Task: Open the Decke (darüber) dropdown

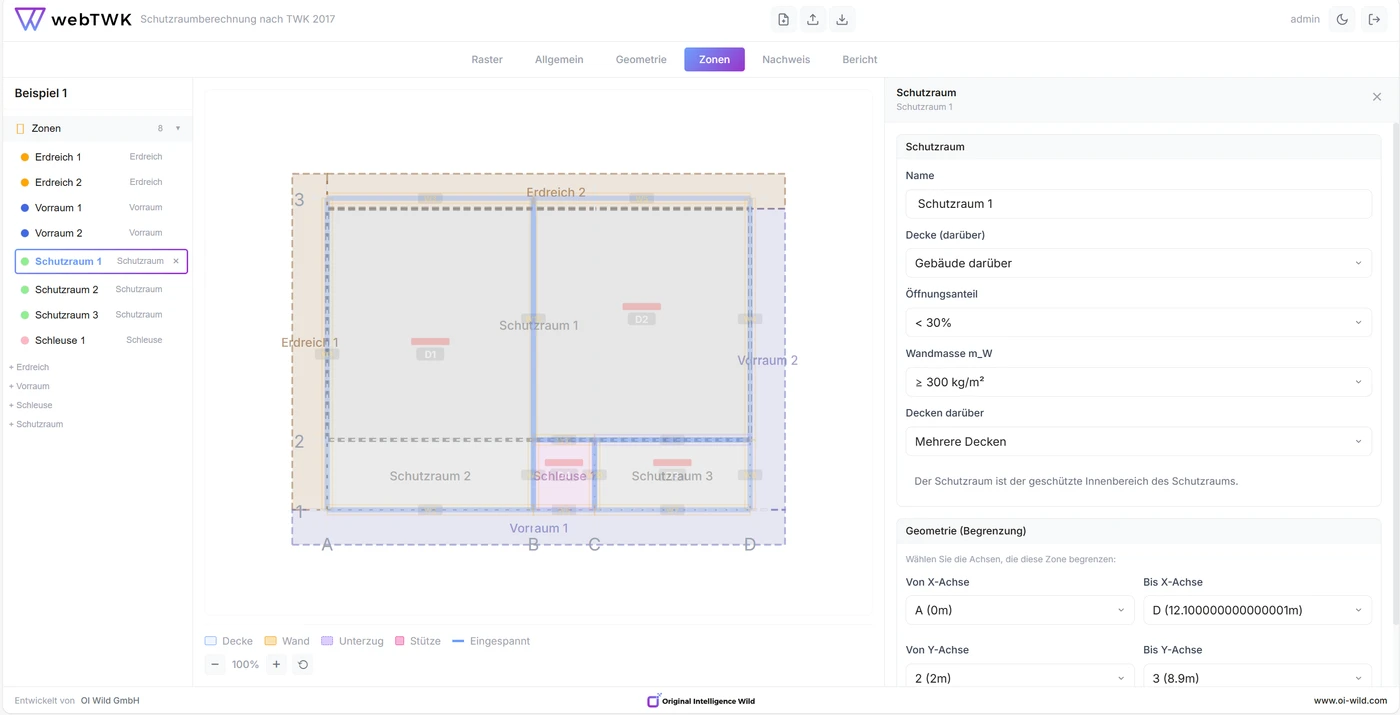Action: pyautogui.click(x=1138, y=263)
